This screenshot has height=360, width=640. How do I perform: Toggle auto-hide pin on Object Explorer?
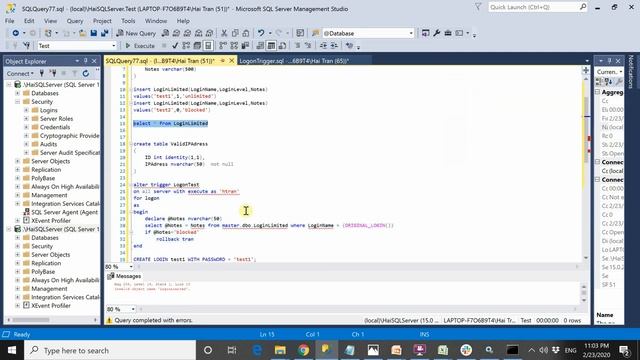[x=86, y=61]
